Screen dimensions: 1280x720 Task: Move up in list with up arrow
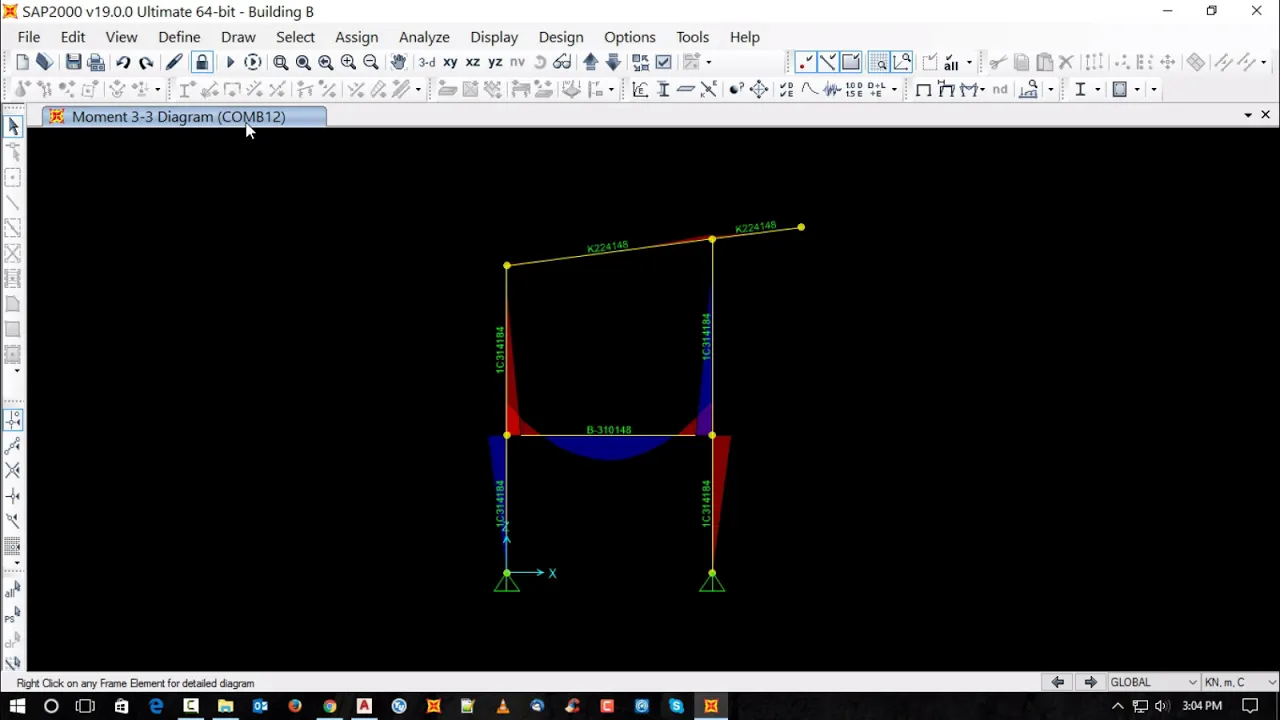591,62
